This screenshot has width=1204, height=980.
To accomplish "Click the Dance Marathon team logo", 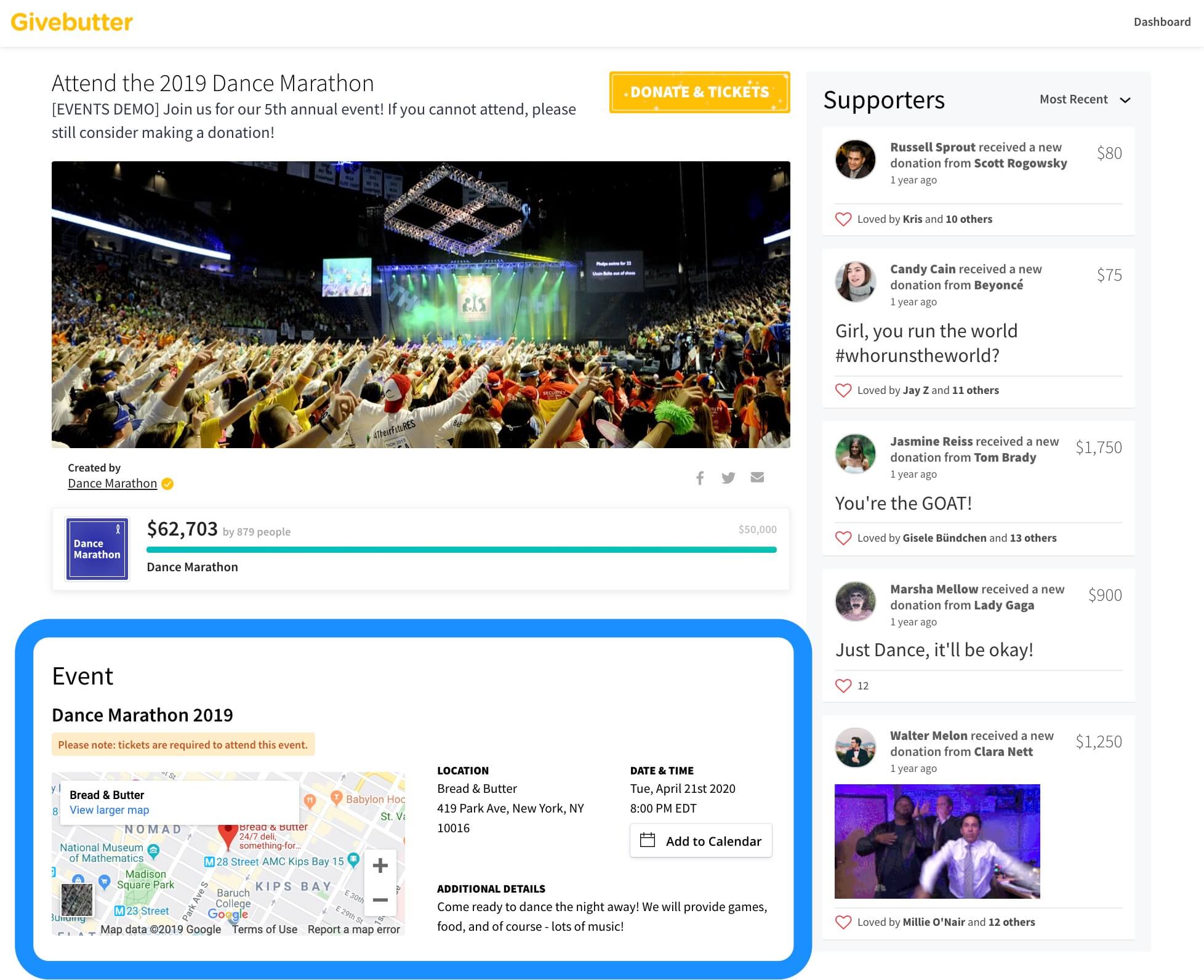I will [97, 549].
